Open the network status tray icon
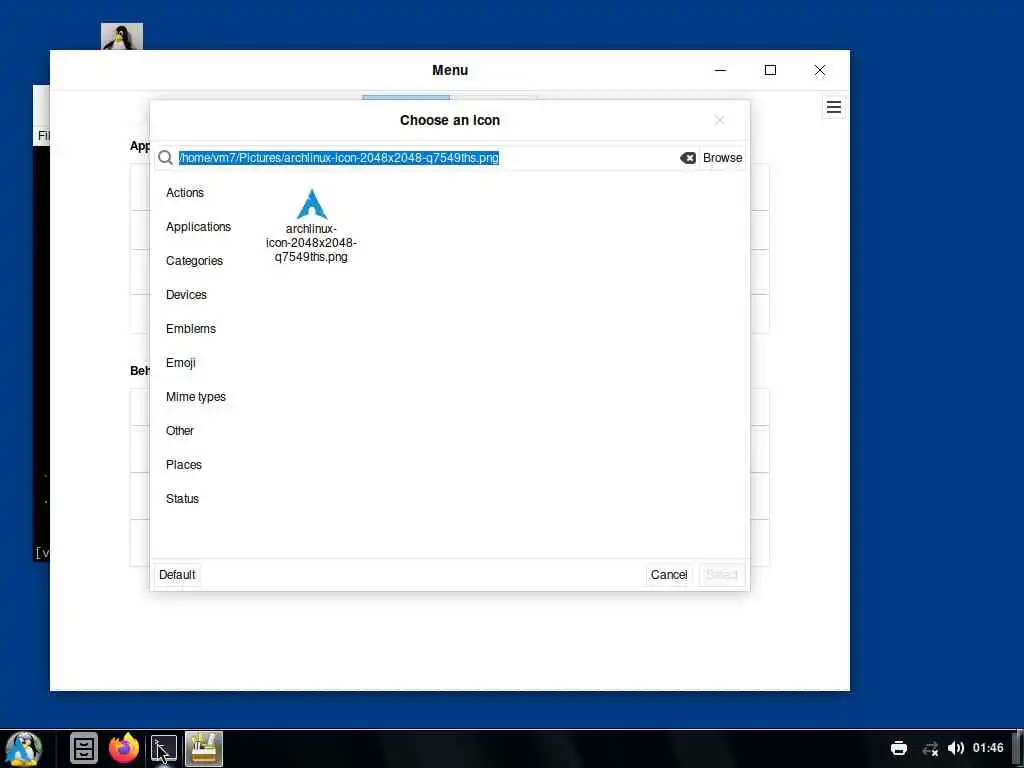Image resolution: width=1024 pixels, height=768 pixels. [x=930, y=748]
